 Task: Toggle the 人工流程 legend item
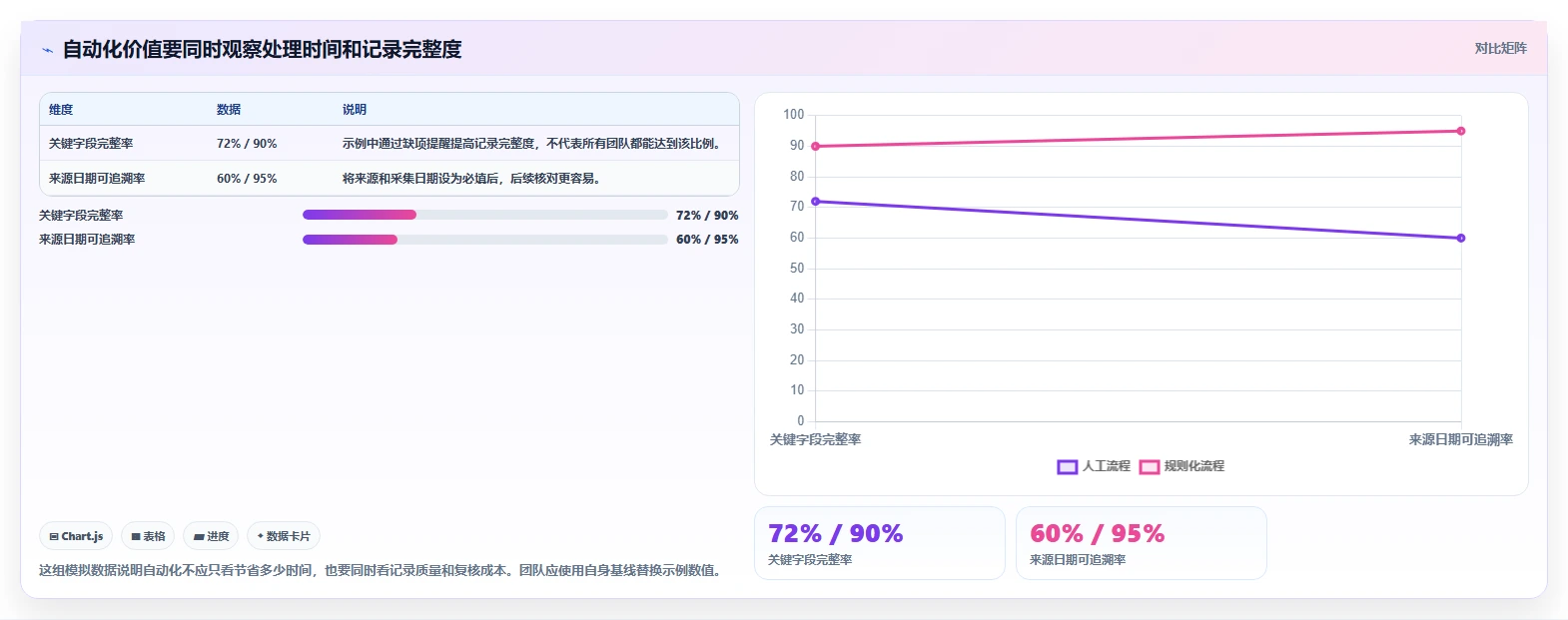pyautogui.click(x=1094, y=466)
